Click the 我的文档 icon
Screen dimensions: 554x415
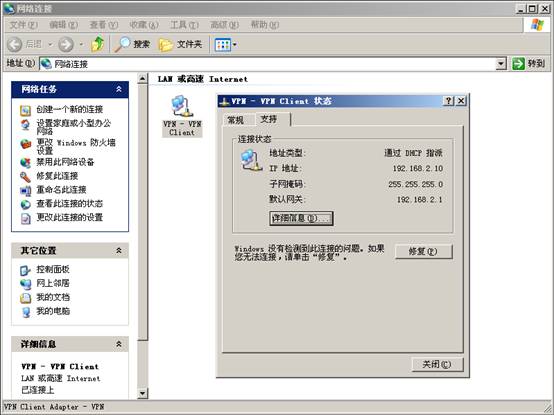[25, 298]
